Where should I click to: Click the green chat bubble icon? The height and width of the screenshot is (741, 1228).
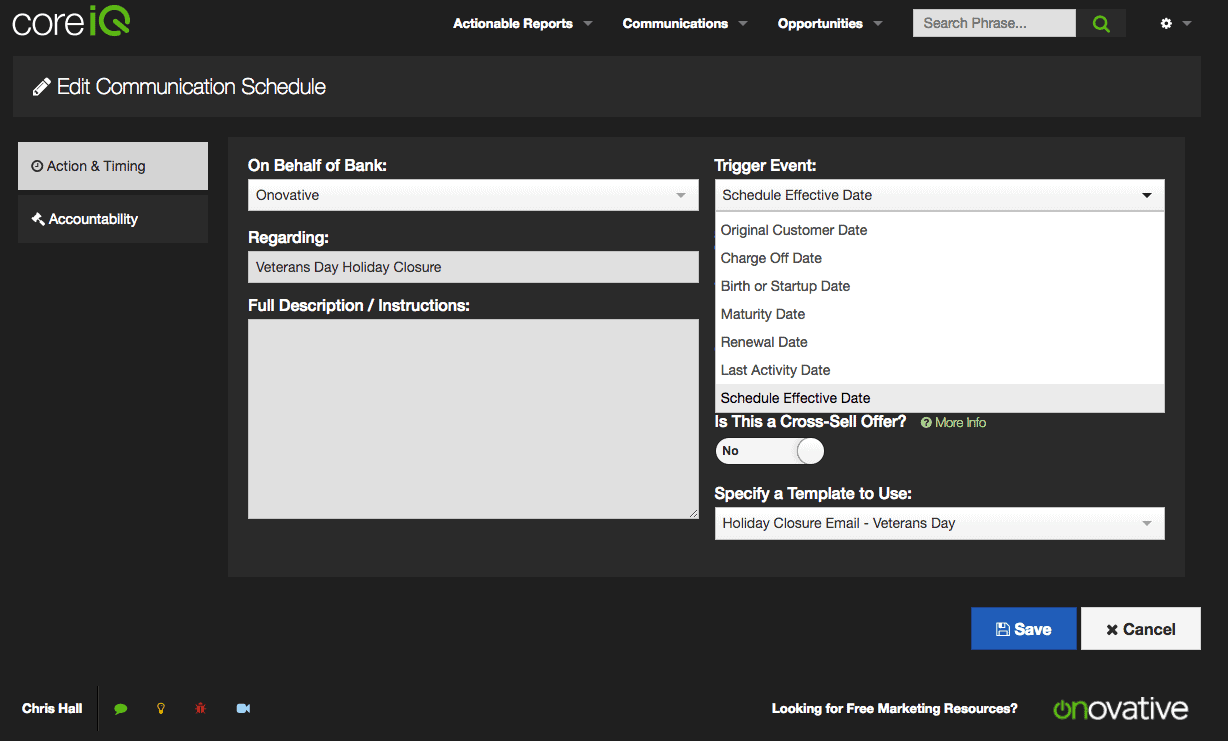(x=121, y=708)
